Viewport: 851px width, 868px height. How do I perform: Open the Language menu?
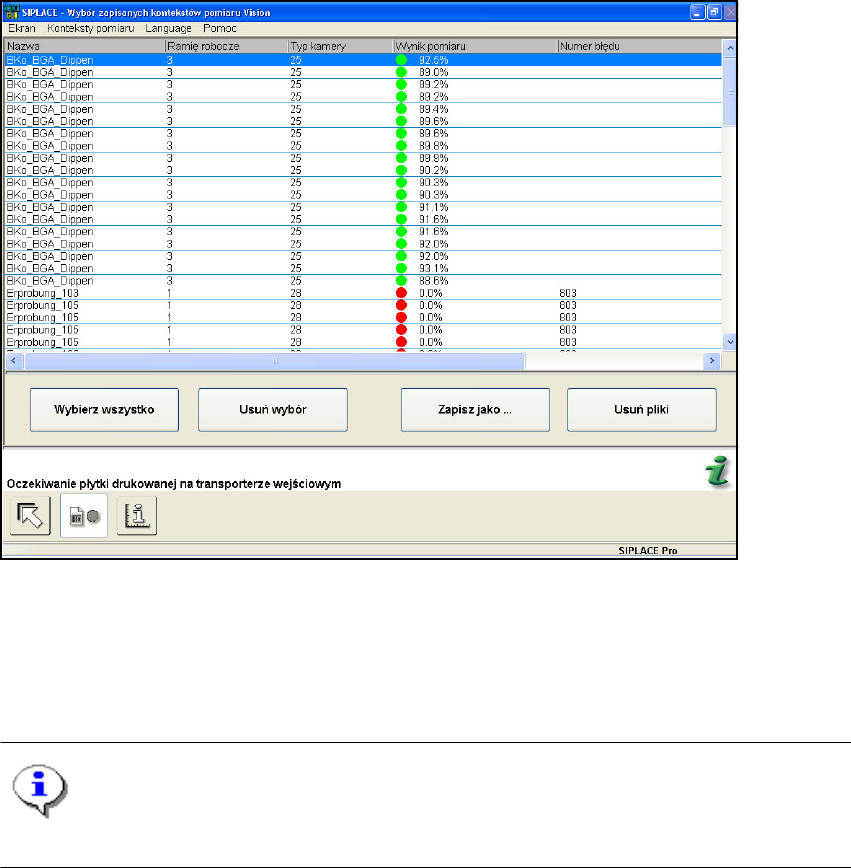(168, 28)
